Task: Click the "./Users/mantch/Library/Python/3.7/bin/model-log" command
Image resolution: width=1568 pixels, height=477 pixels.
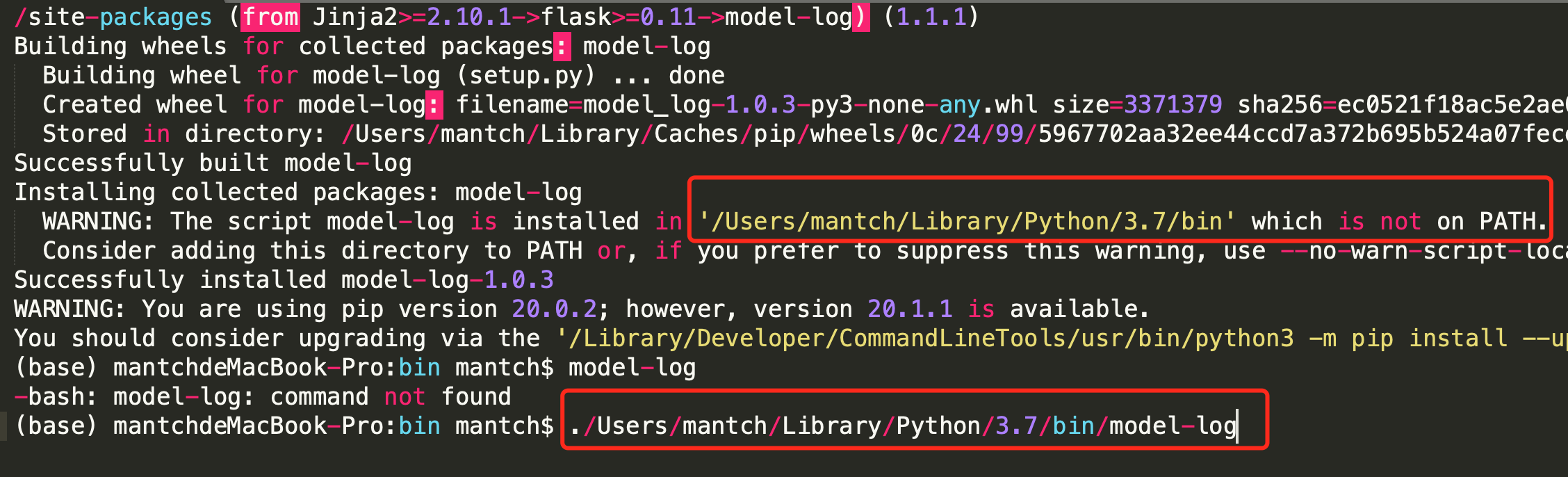Action: 903,426
